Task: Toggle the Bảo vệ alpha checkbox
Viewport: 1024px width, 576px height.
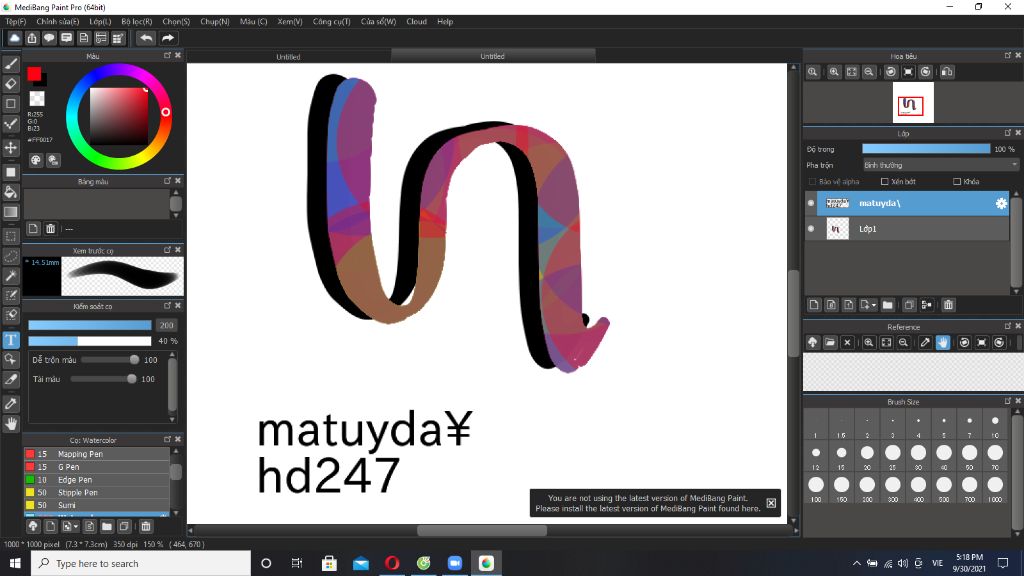Action: tap(812, 182)
